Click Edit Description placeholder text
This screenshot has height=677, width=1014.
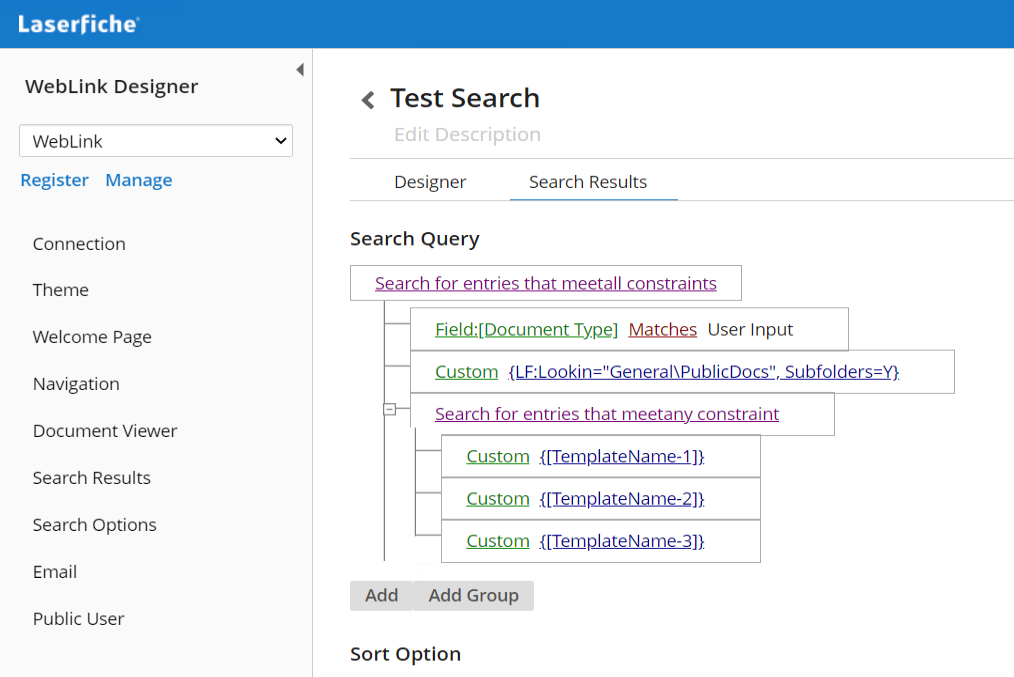[x=468, y=134]
